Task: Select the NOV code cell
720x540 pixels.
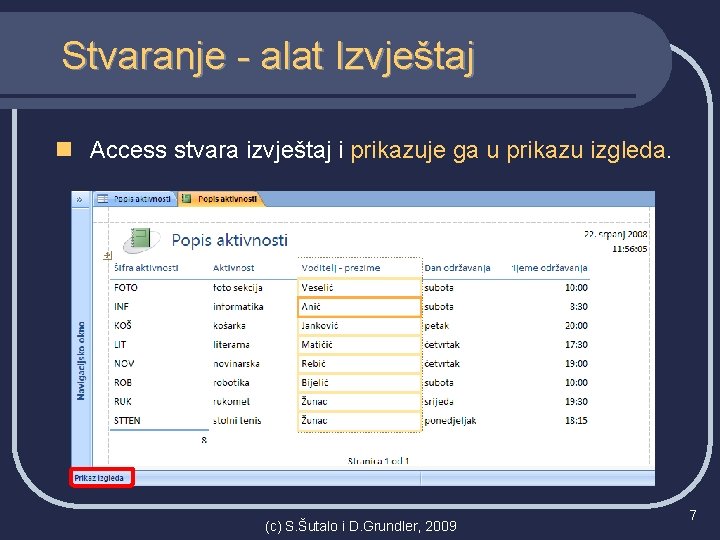Action: tap(124, 364)
